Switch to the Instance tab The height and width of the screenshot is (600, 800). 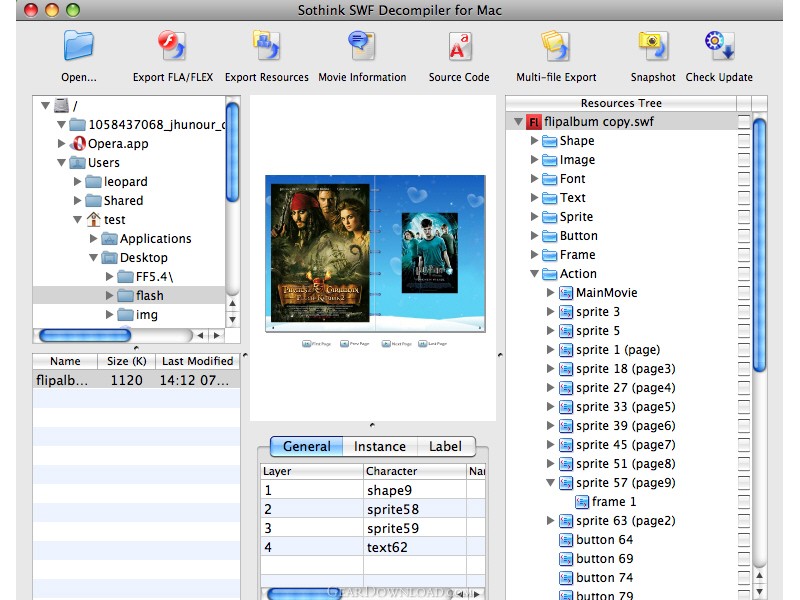(x=380, y=446)
